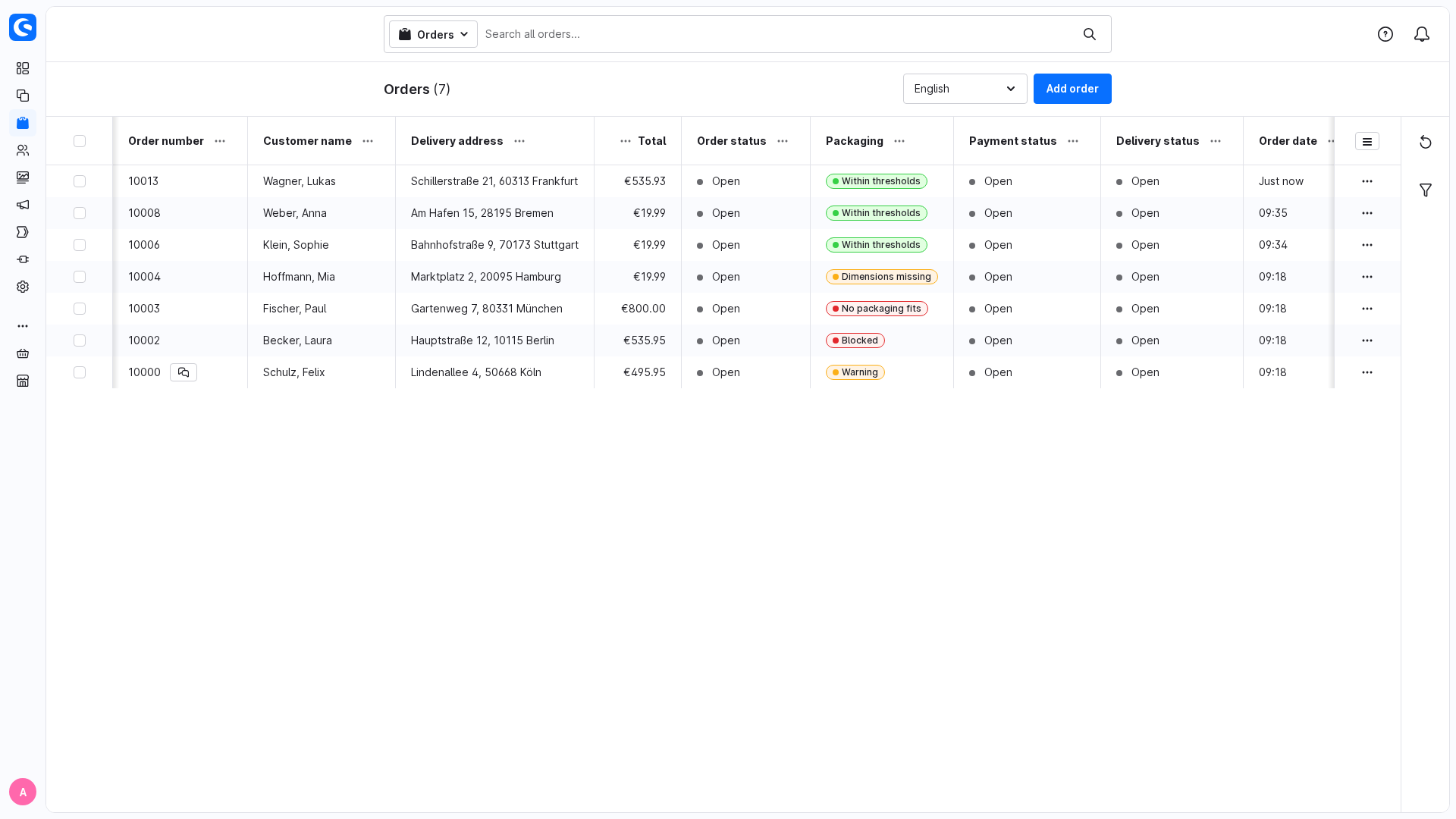Click the Search all orders field
Viewport: 1456px width, 819px height.
click(777, 34)
